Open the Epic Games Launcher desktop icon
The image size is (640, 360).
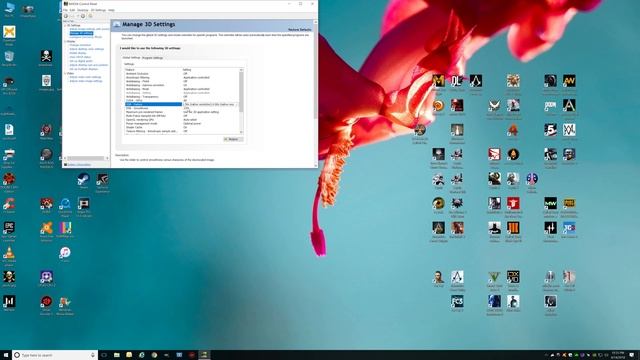pyautogui.click(x=9, y=231)
